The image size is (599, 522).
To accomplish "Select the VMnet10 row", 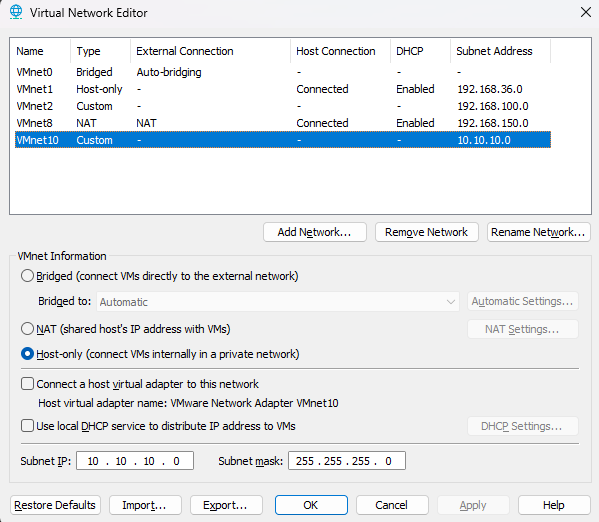I will [x=283, y=140].
